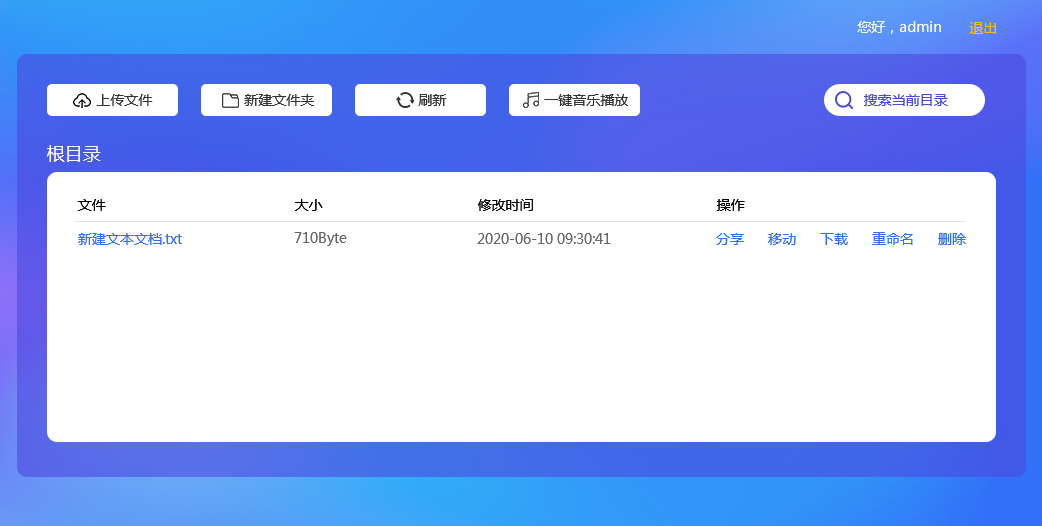The width and height of the screenshot is (1042, 526).
Task: Click 分享 for 新建文本文档.txt
Action: pyautogui.click(x=730, y=239)
